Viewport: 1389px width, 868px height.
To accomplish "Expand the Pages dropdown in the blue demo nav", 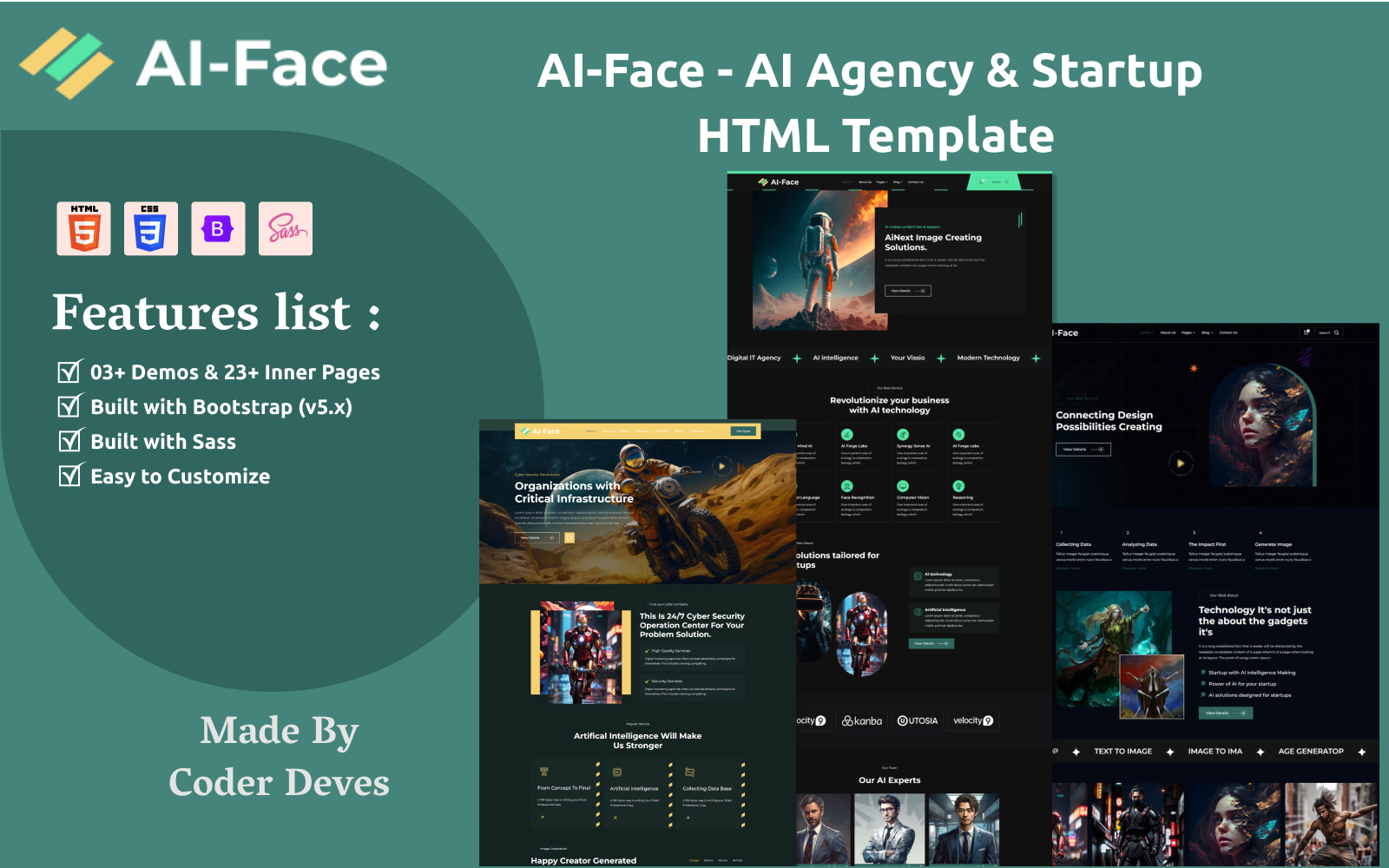I will [1187, 332].
